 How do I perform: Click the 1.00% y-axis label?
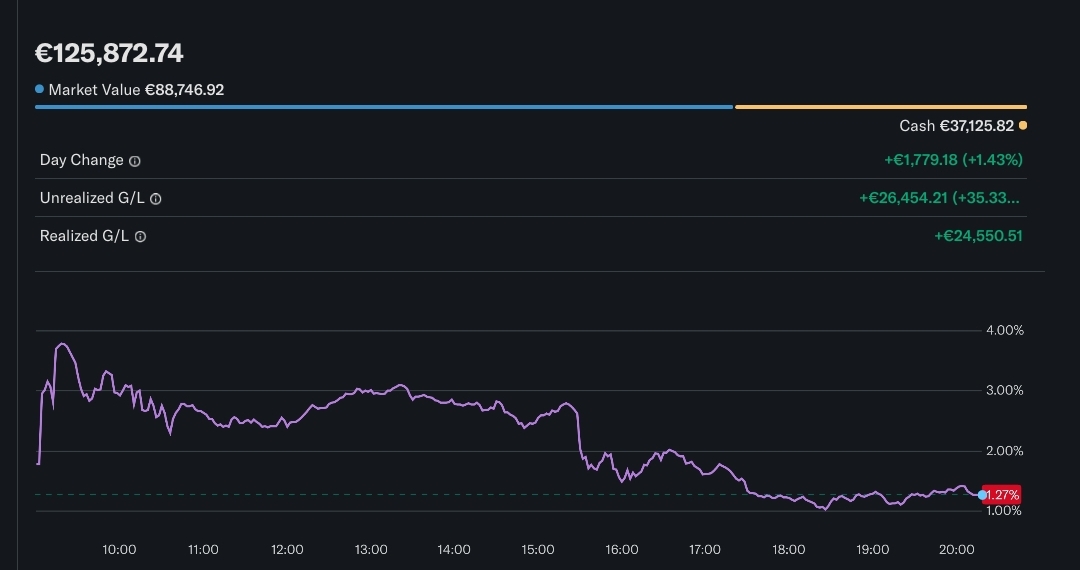1005,511
